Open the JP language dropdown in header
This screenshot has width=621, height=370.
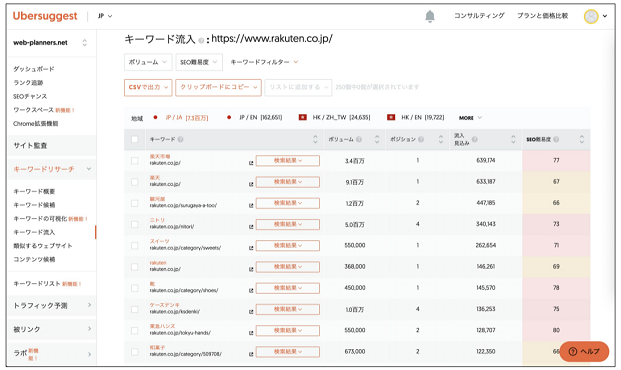click(105, 16)
